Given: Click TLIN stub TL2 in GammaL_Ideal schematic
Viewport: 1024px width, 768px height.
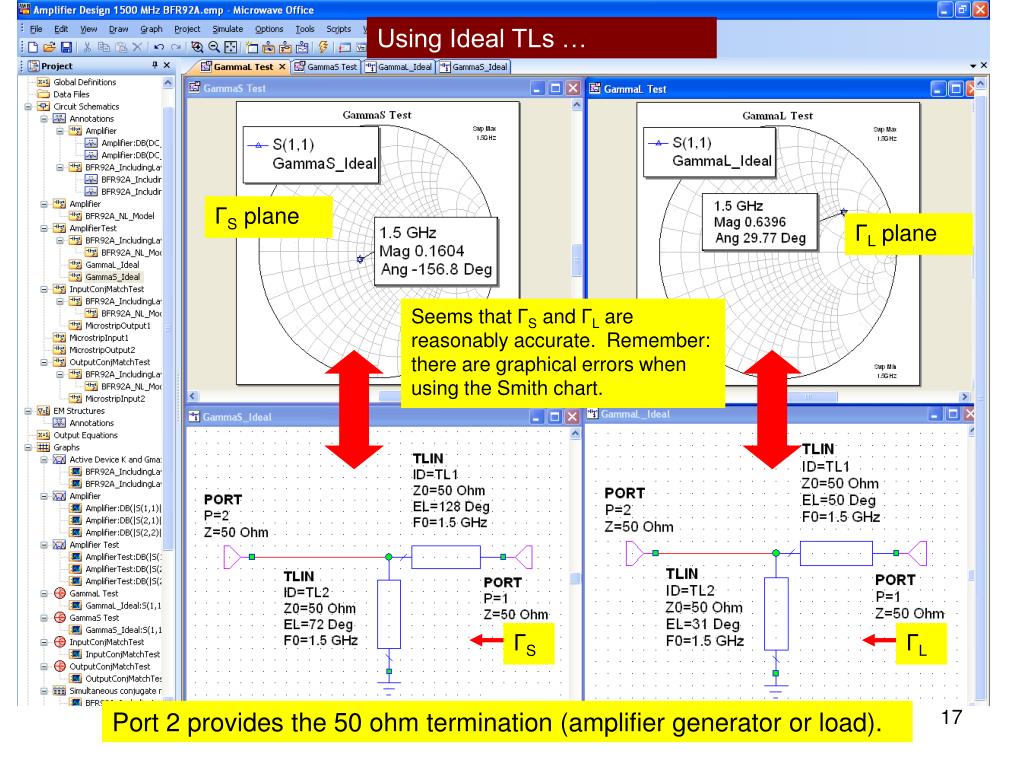Looking at the screenshot, I should [776, 613].
